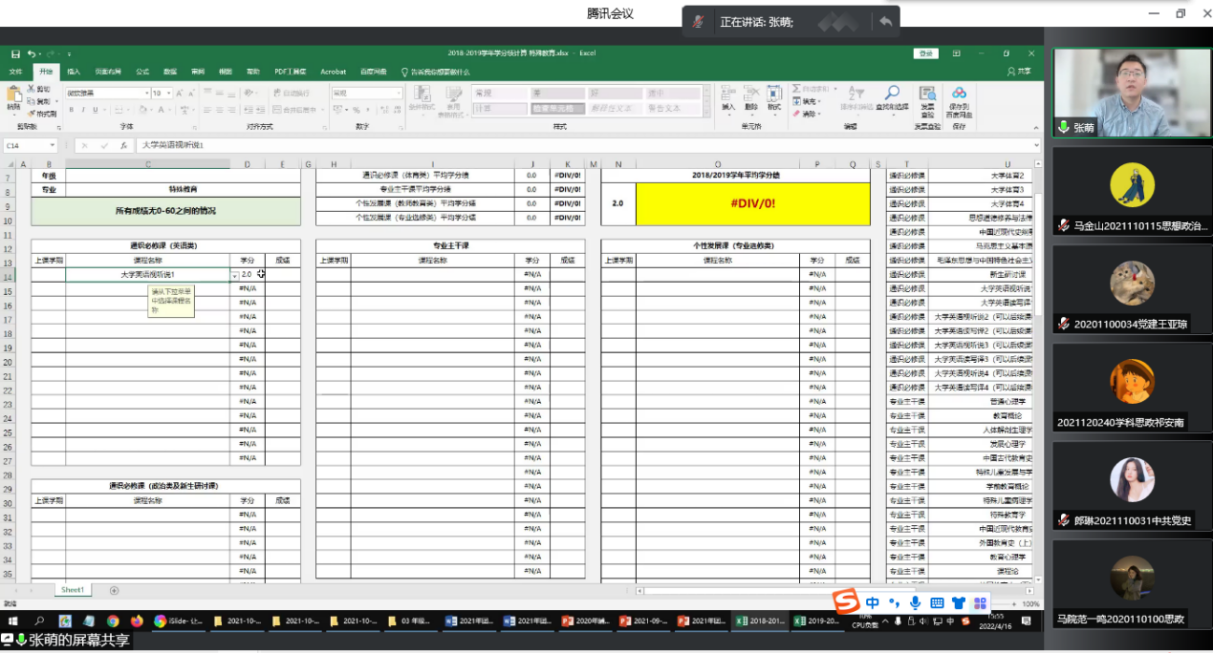The width and height of the screenshot is (1213, 653).
Task: Click the insert function fx icon
Action: [123, 145]
